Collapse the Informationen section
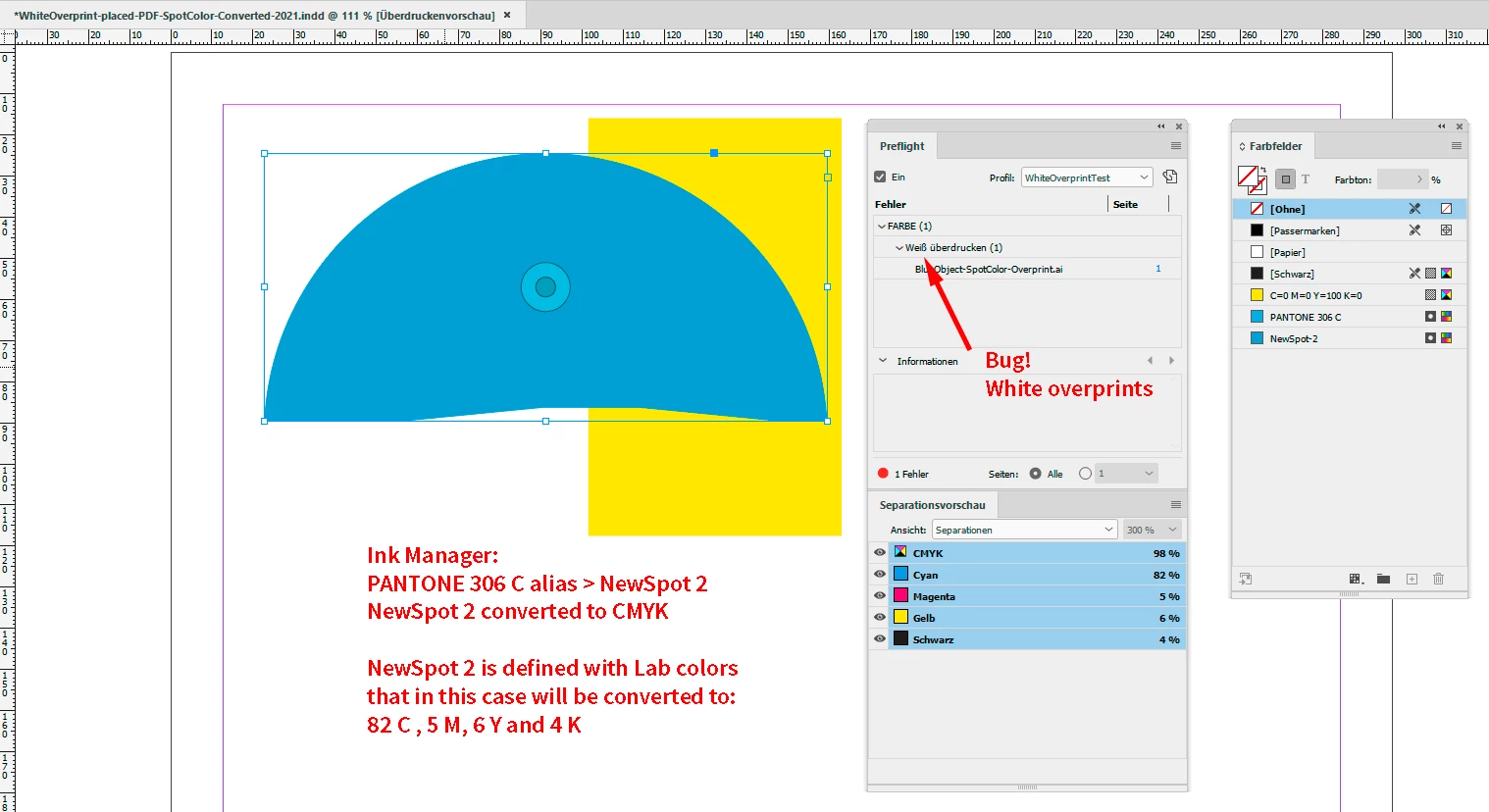Screen dimensions: 1489x812 click(883, 361)
